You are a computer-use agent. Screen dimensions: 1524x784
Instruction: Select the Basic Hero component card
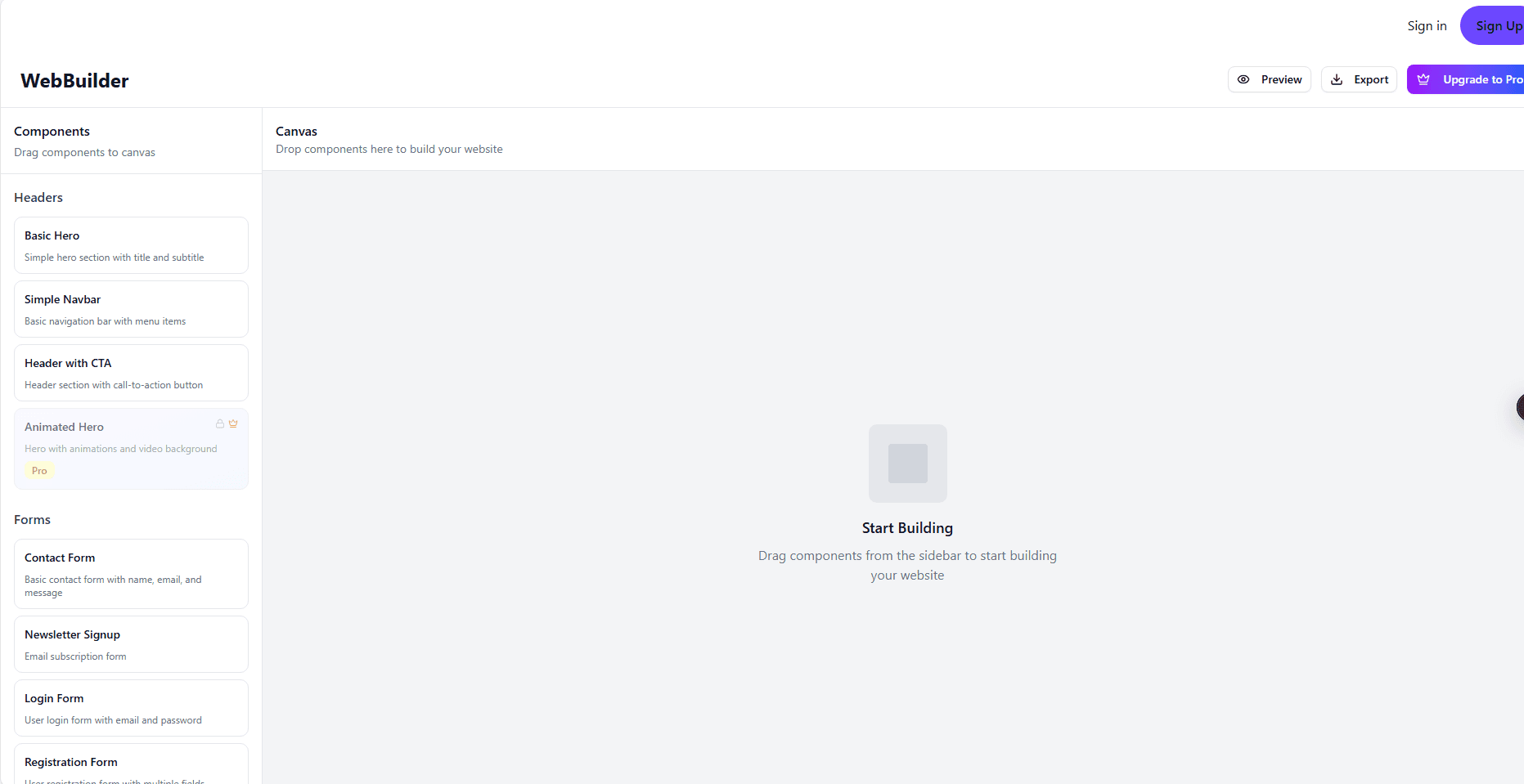click(131, 244)
